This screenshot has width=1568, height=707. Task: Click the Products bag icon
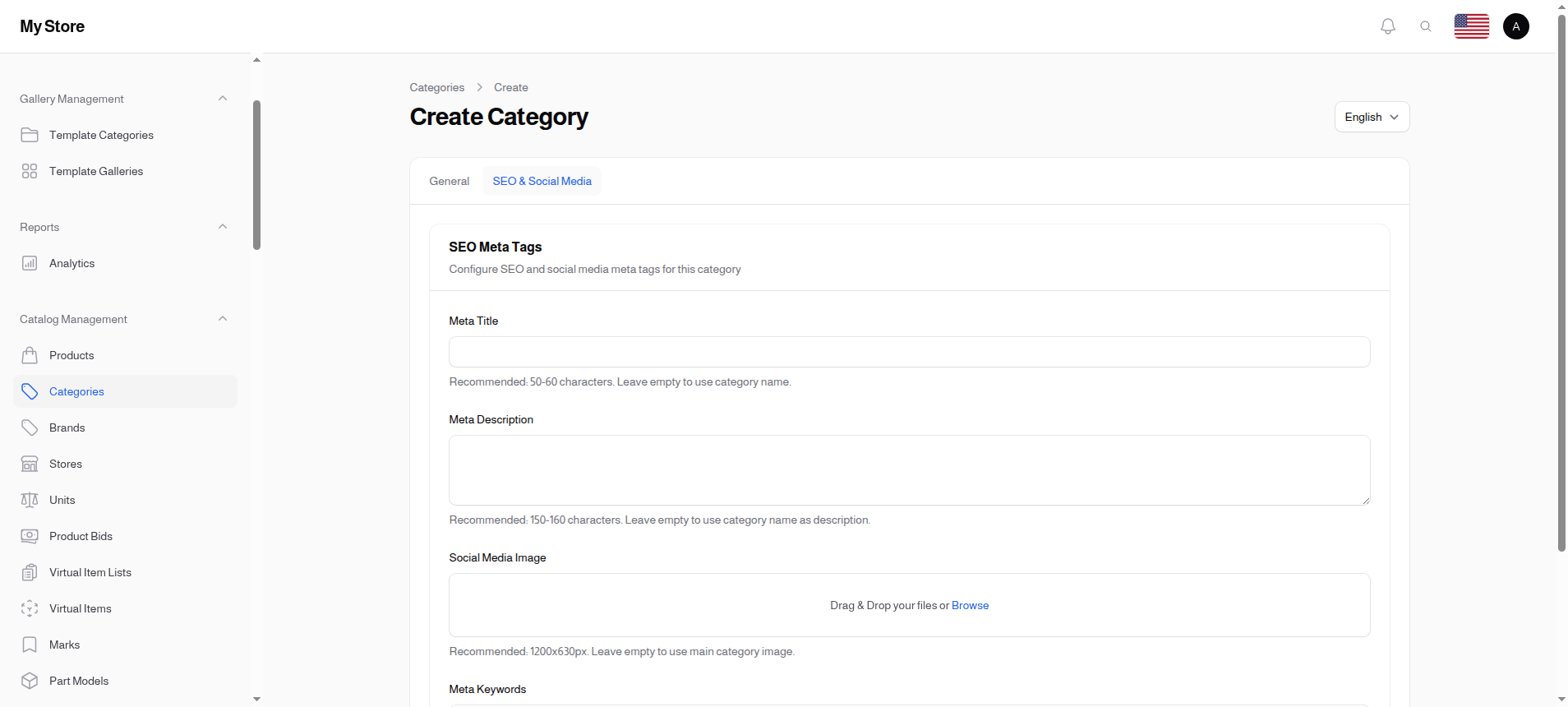coord(30,355)
